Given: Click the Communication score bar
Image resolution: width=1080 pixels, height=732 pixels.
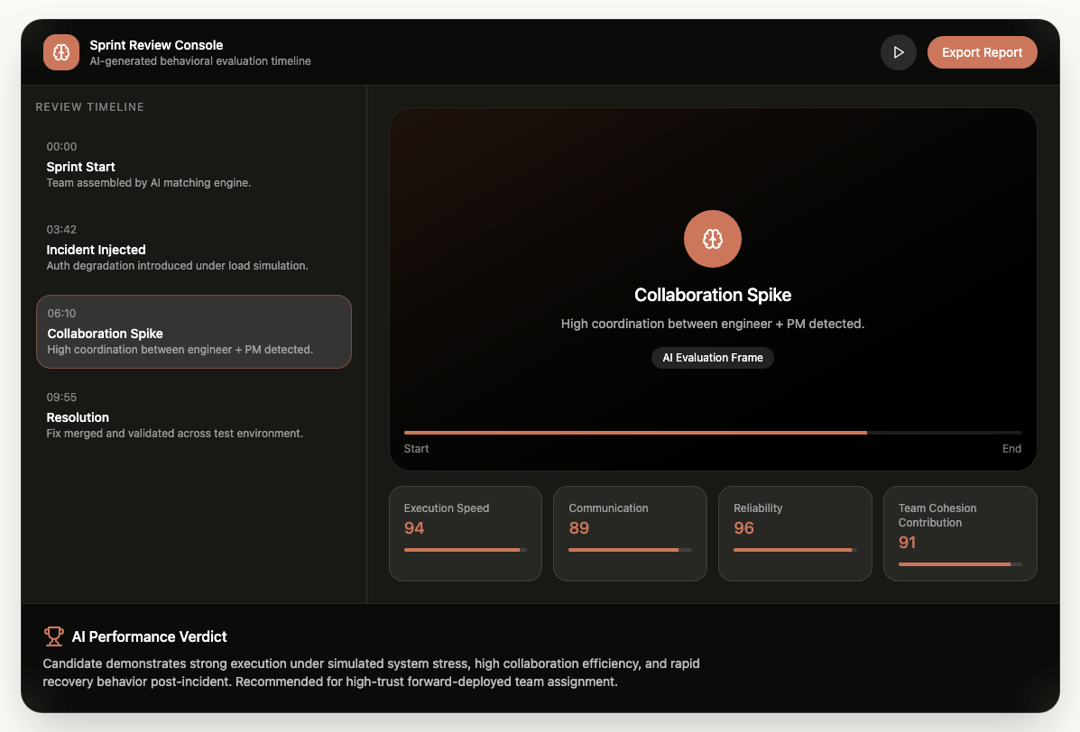Looking at the screenshot, I should (630, 550).
